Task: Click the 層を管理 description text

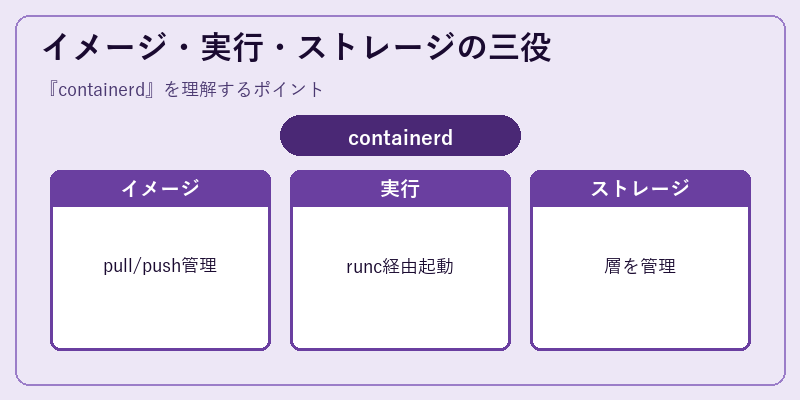Action: click(640, 266)
